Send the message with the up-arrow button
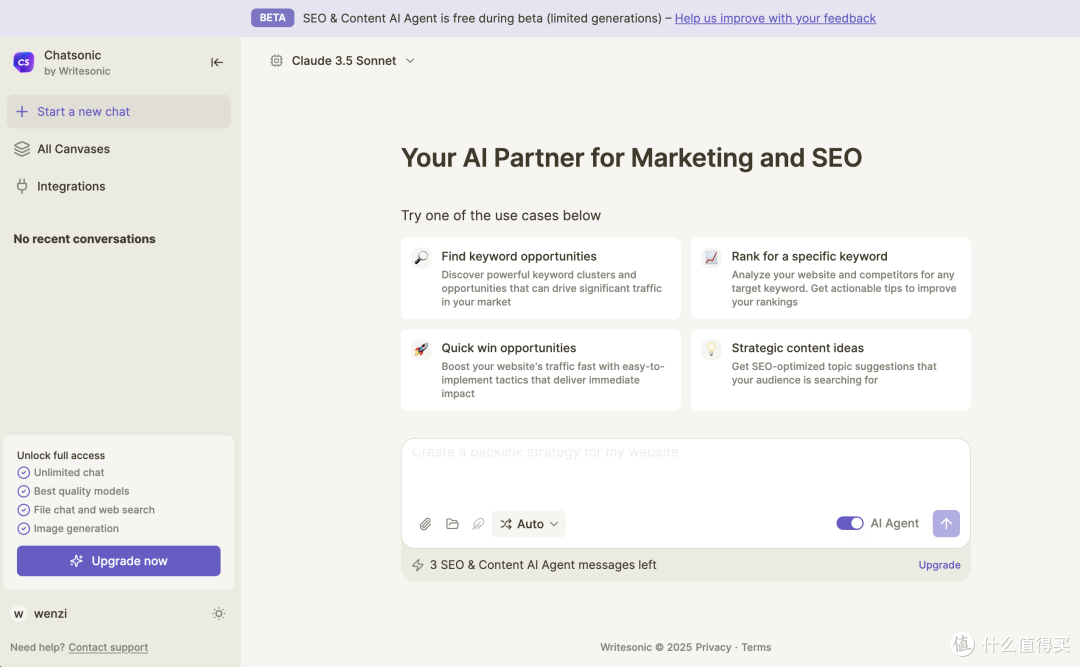 point(946,524)
